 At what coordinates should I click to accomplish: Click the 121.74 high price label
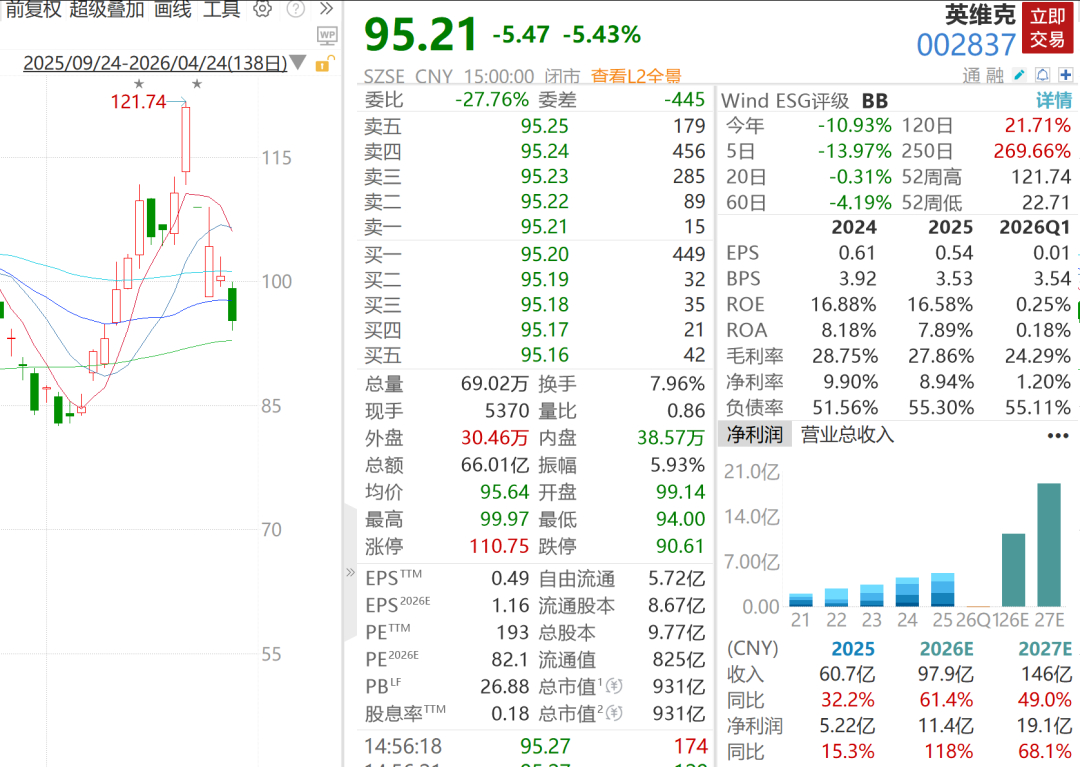click(x=138, y=102)
